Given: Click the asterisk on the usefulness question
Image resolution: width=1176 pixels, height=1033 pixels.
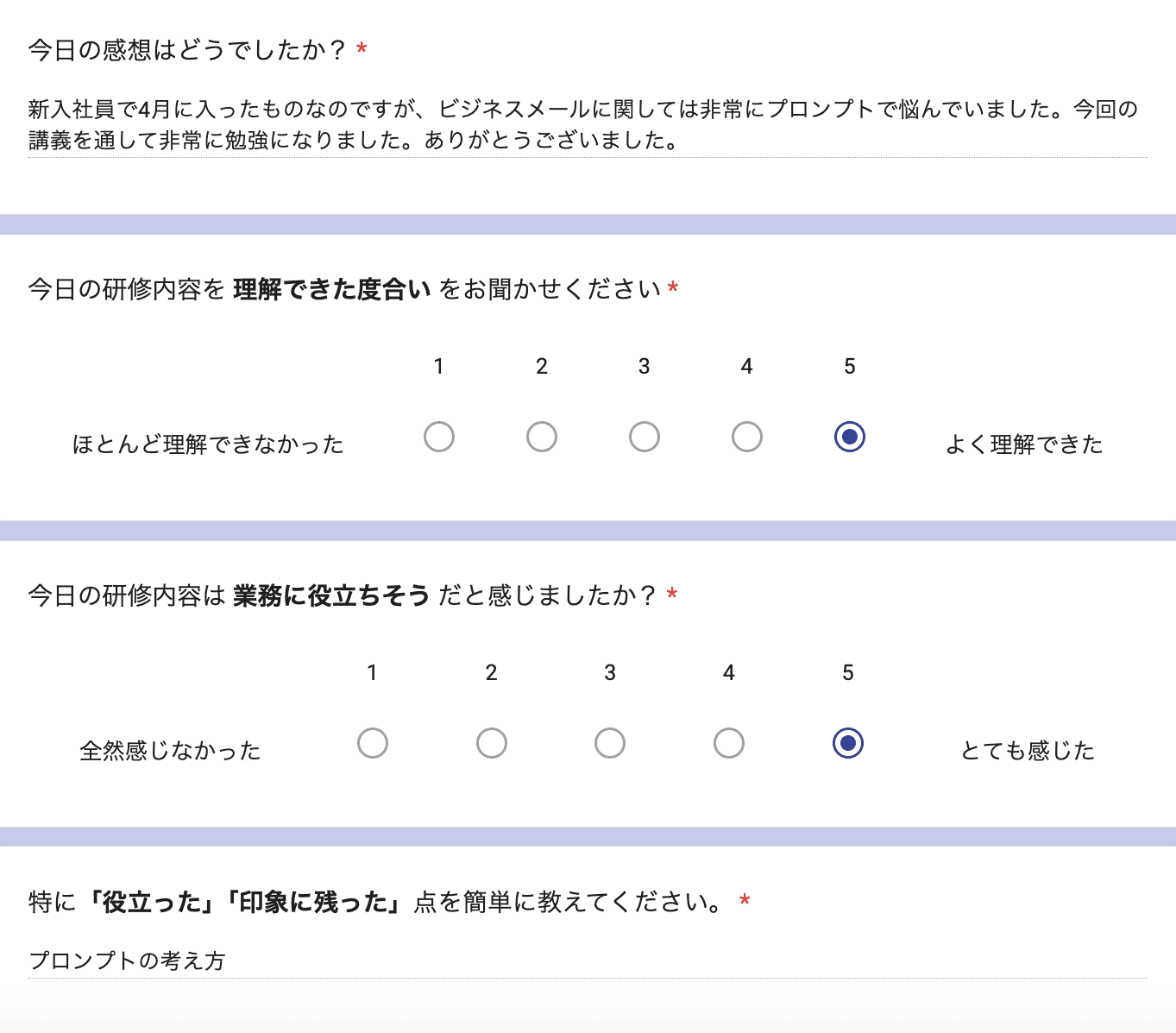Looking at the screenshot, I should click(x=670, y=594).
